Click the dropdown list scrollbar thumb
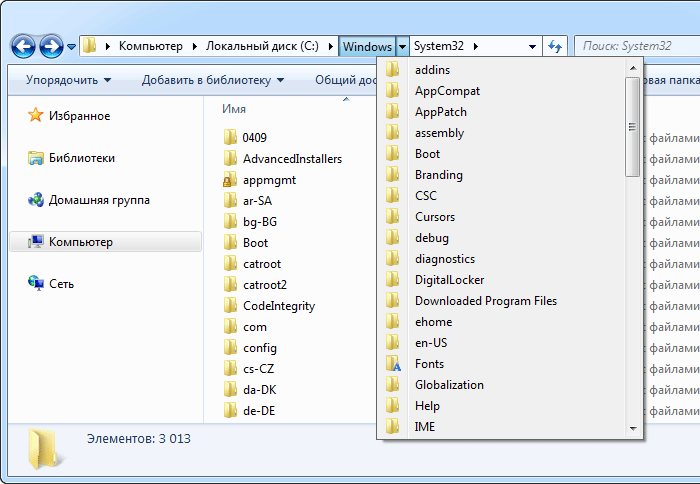 pyautogui.click(x=633, y=127)
